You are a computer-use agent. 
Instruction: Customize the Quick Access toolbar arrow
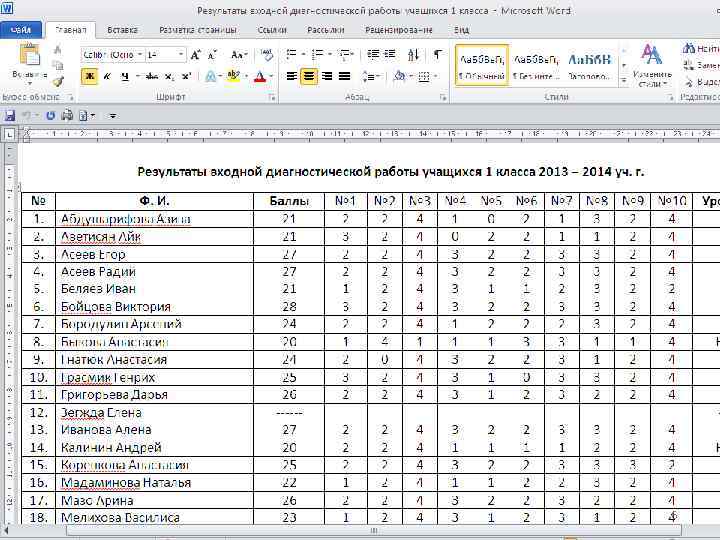[x=113, y=116]
